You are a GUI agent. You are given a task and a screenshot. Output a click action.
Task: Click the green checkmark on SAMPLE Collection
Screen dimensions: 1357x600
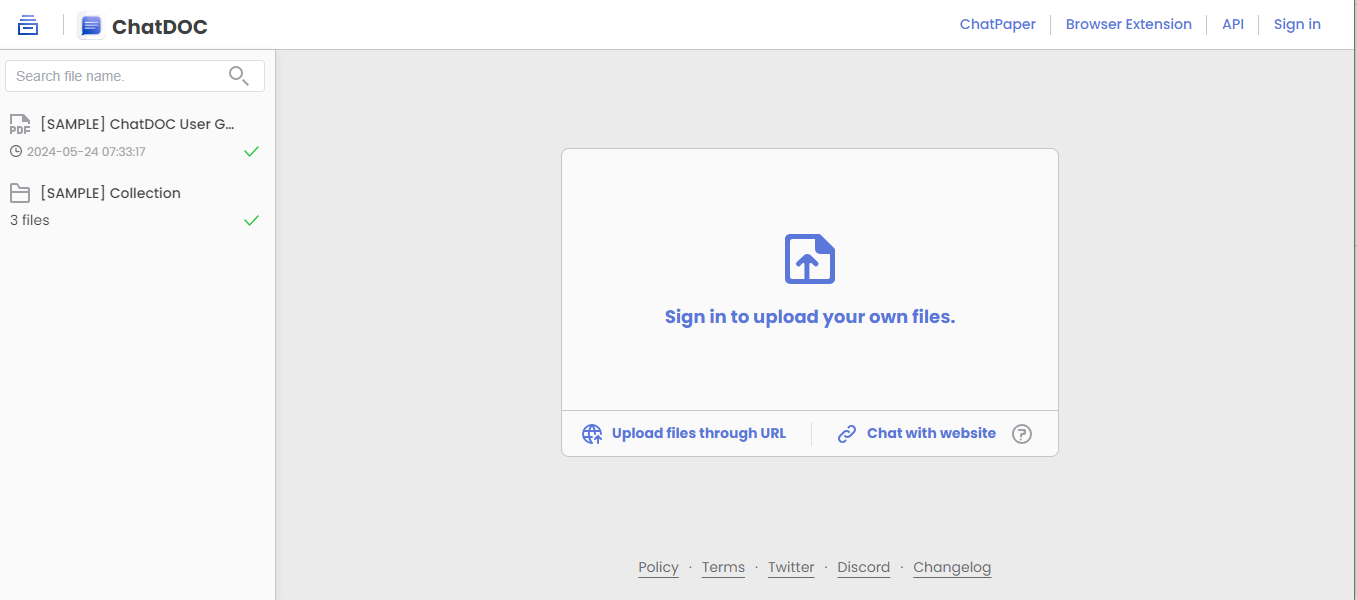(x=251, y=220)
